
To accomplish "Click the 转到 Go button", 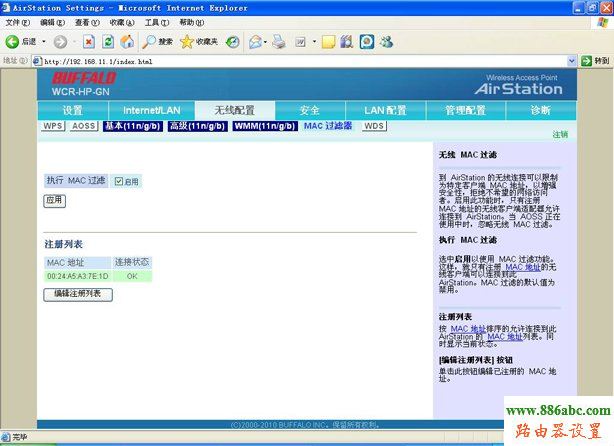I will (x=600, y=61).
